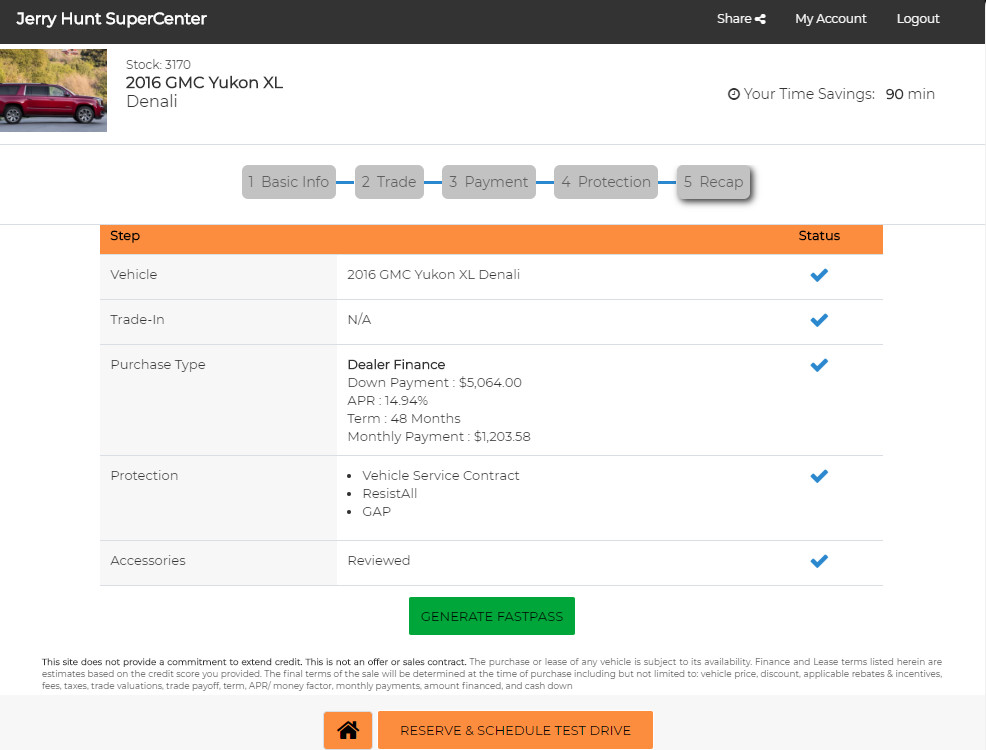Screen dimensions: 986x750
Task: Click the clock icon beside Time Savings
Action: [x=733, y=94]
